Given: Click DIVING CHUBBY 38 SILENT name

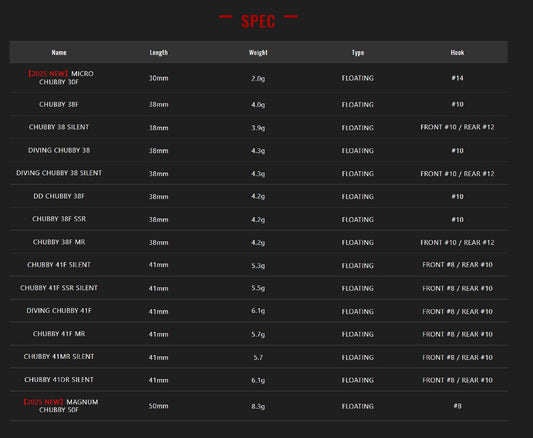Looking at the screenshot, I should click(59, 173).
